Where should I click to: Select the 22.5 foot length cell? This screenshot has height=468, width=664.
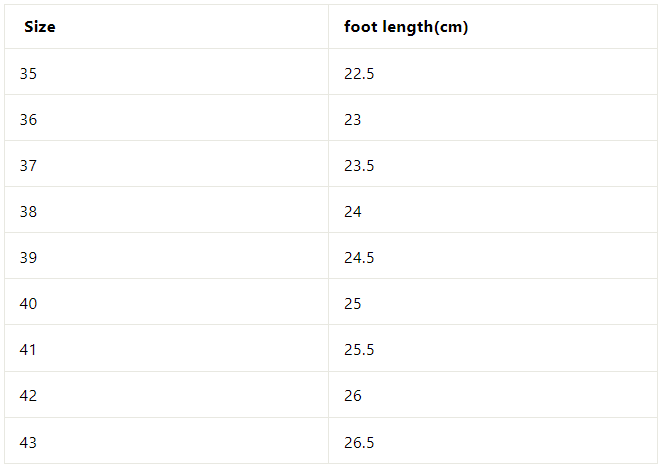(x=359, y=73)
